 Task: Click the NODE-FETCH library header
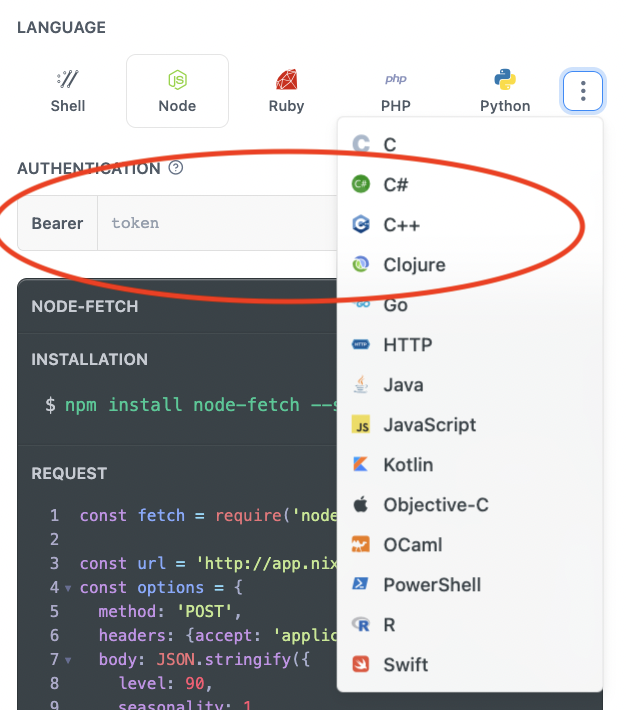(85, 307)
